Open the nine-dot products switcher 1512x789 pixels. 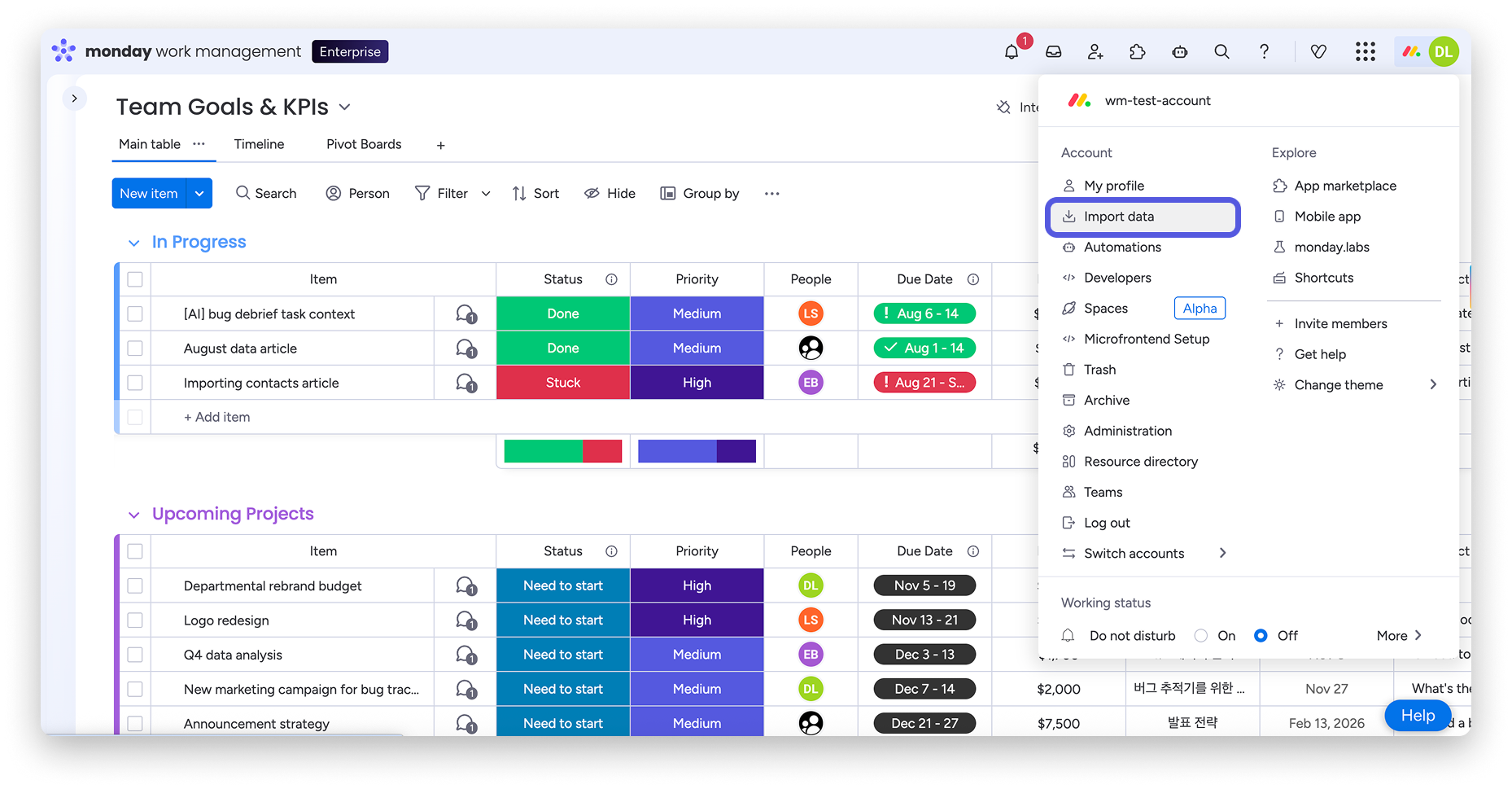(x=1366, y=52)
